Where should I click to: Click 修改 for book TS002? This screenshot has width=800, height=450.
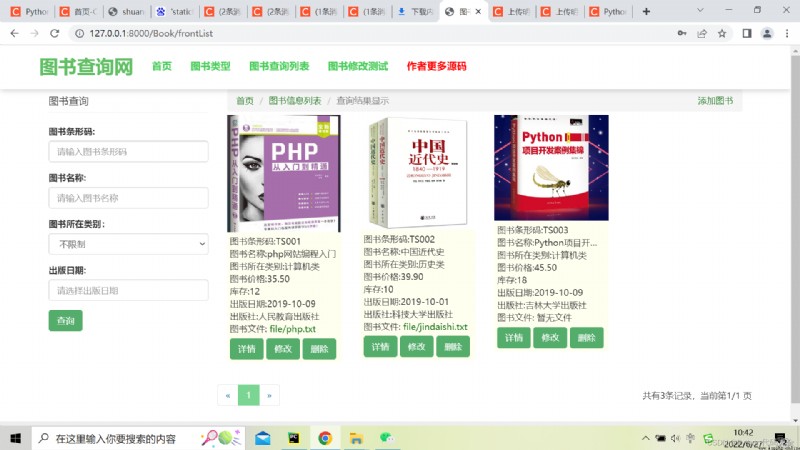pos(416,347)
